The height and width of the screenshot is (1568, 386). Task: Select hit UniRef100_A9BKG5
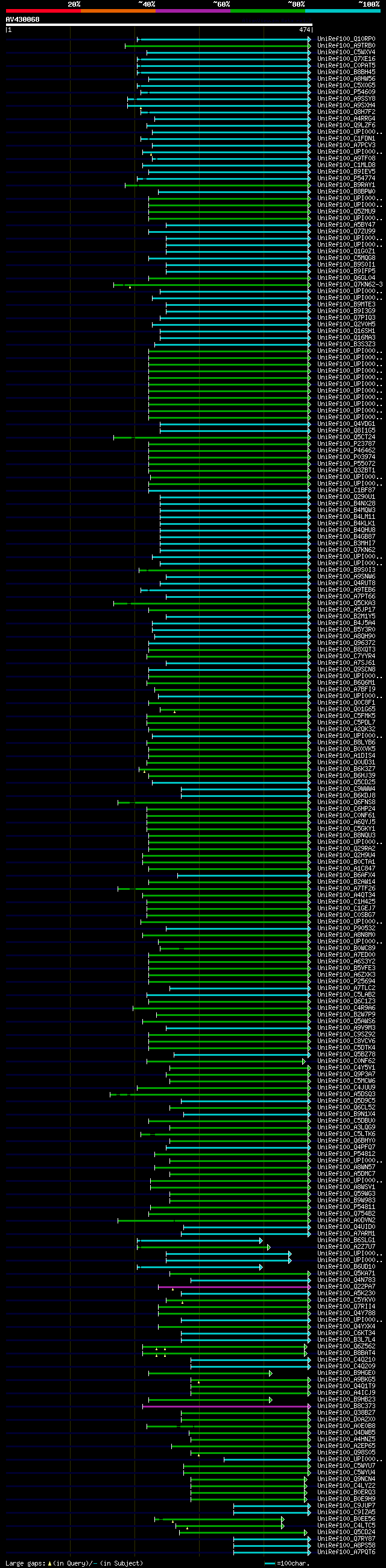click(x=346, y=1380)
